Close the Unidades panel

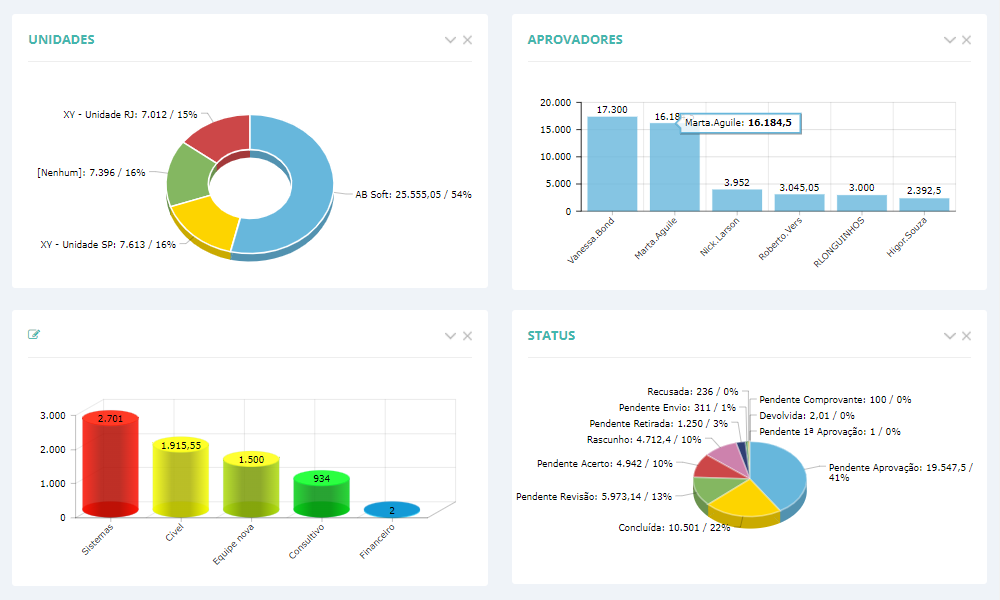pos(467,40)
